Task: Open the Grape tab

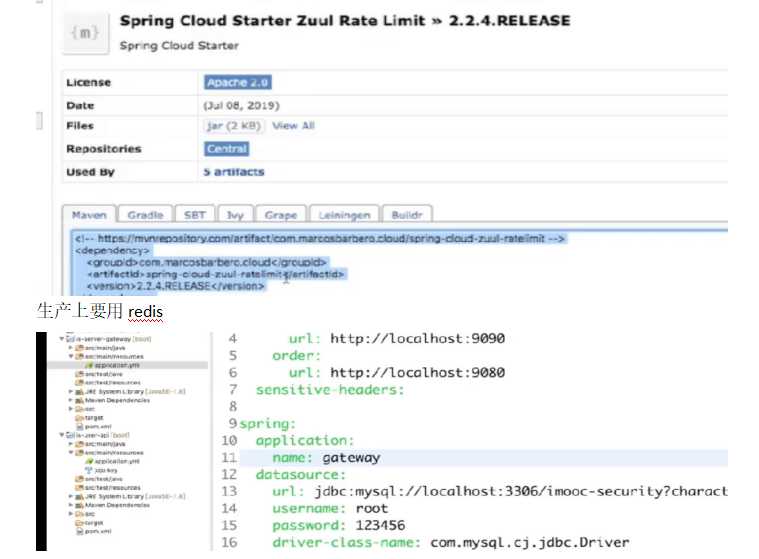Action: [281, 214]
